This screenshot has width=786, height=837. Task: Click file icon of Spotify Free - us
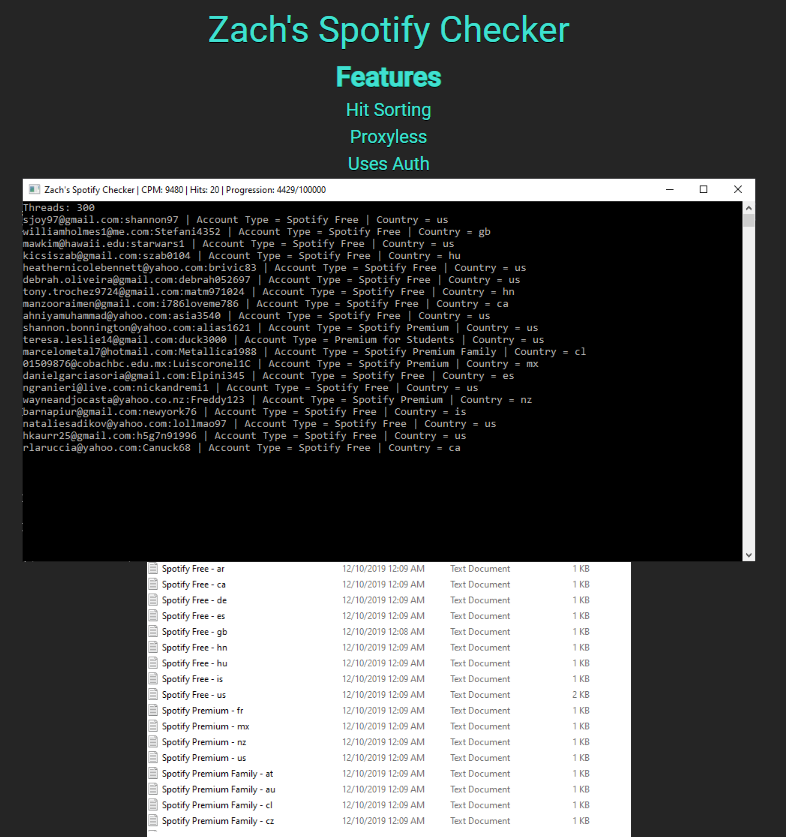pos(153,694)
